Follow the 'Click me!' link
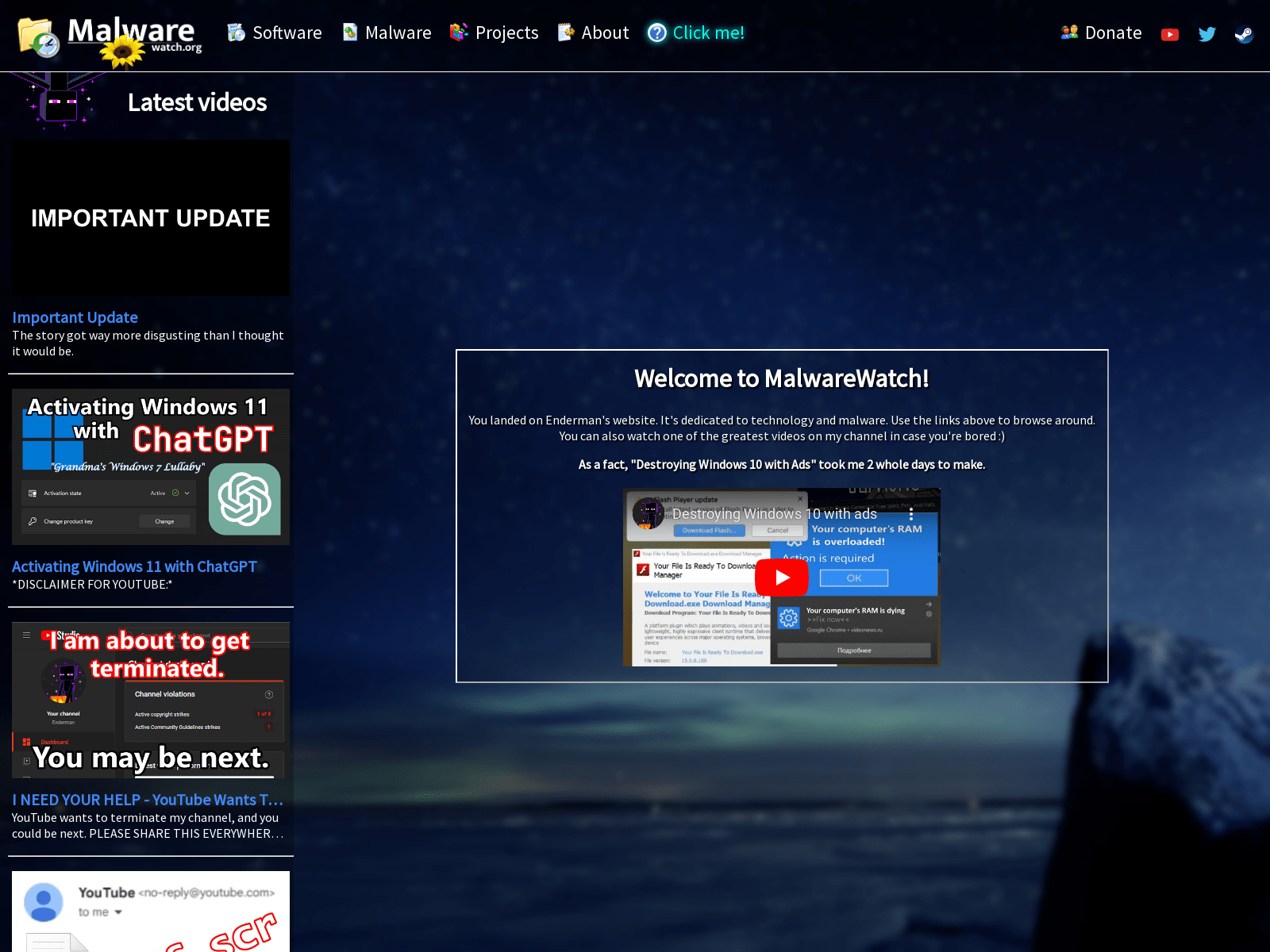This screenshot has height=952, width=1270. coord(708,33)
